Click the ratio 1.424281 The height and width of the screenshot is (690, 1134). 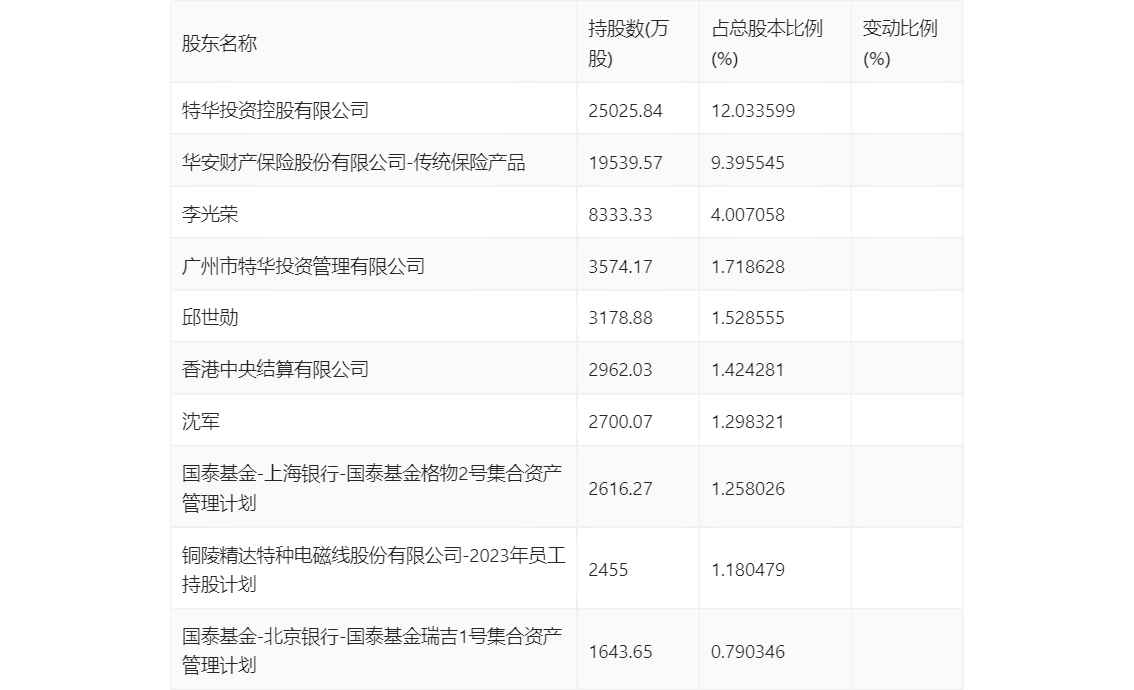[x=748, y=370]
